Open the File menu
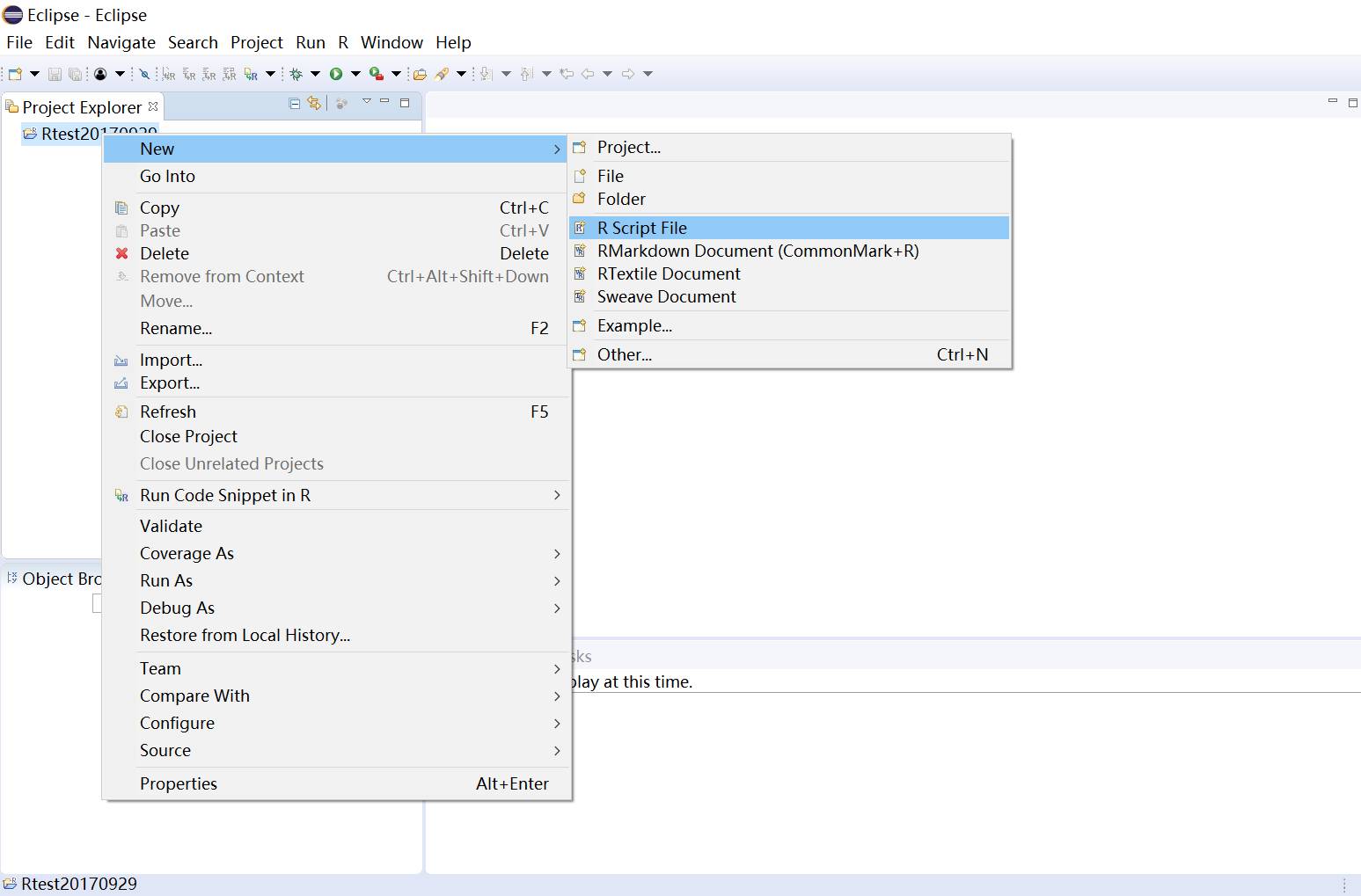This screenshot has height=896, width=1361. click(19, 42)
